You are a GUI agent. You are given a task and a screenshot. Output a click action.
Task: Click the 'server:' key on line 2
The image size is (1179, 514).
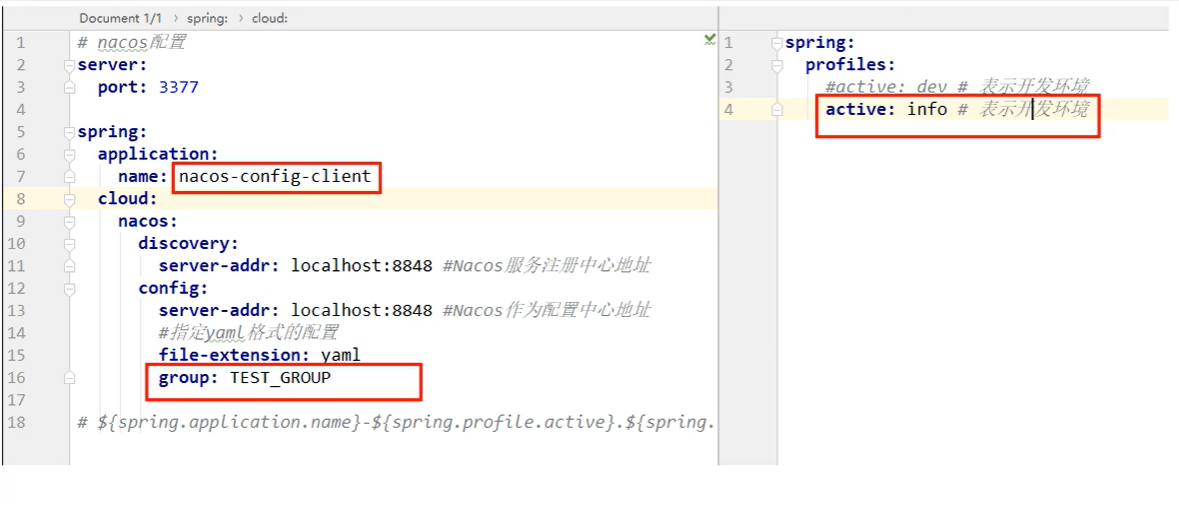113,65
